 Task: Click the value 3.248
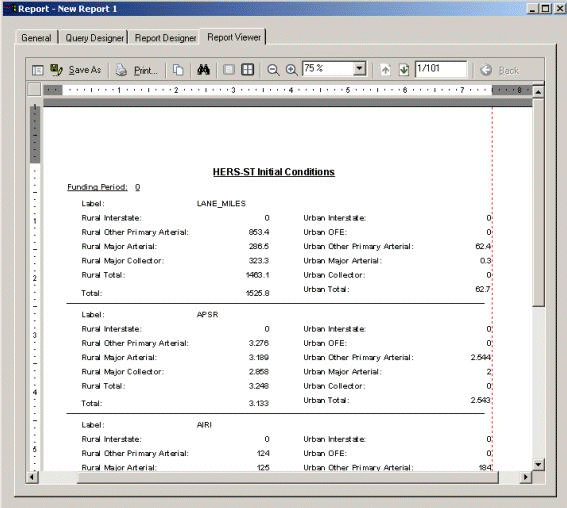tap(259, 386)
